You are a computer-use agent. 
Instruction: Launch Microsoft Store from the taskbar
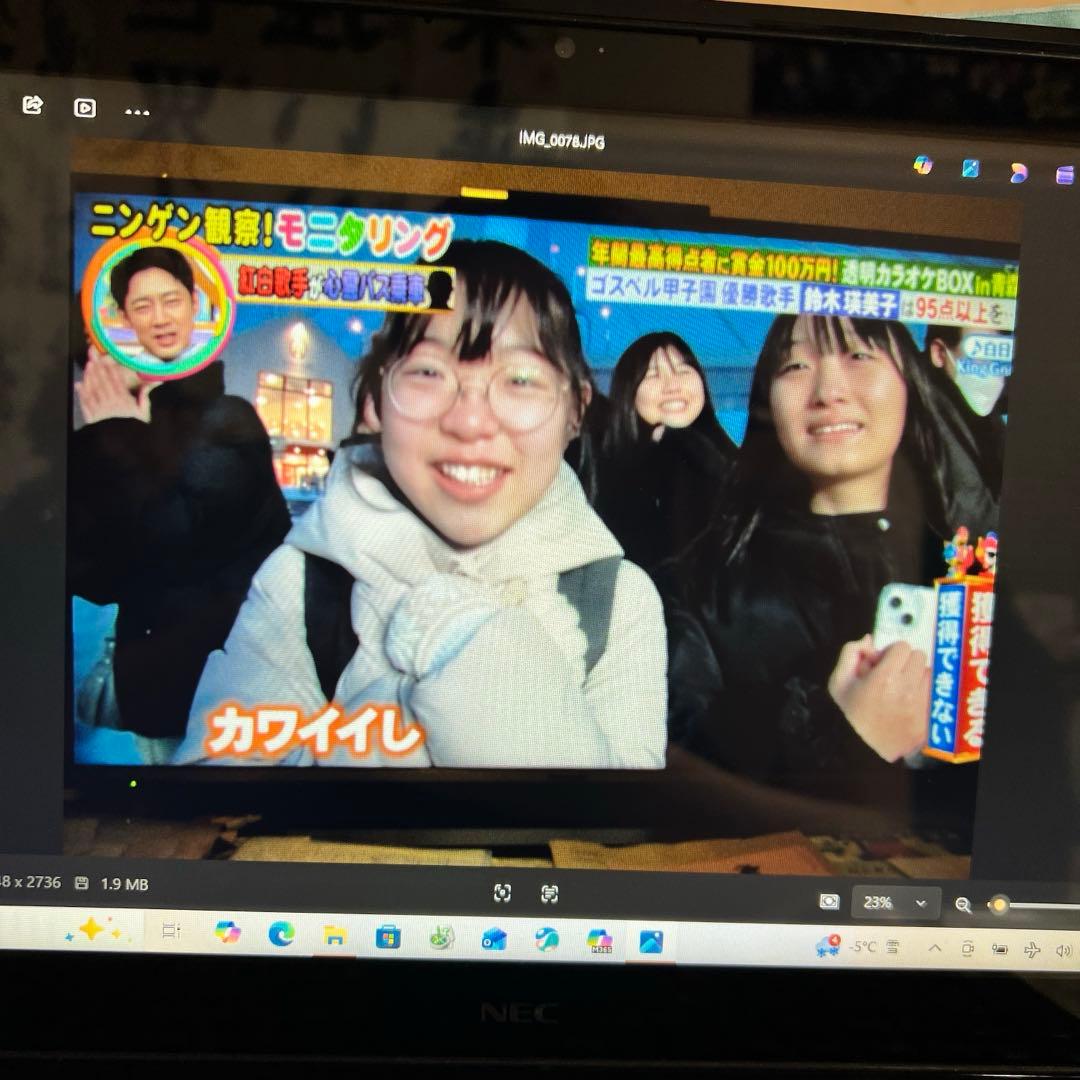tap(388, 936)
